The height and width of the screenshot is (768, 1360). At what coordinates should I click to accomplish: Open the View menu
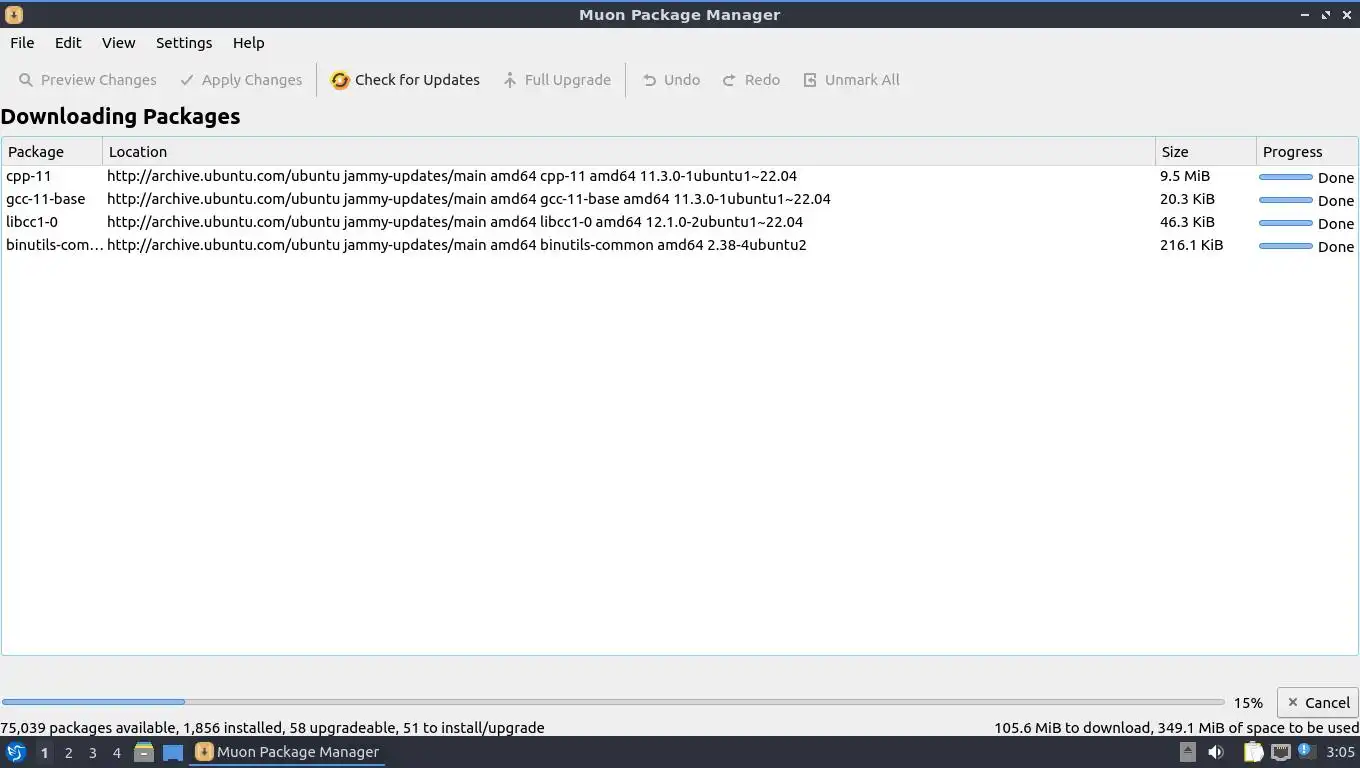pyautogui.click(x=118, y=43)
